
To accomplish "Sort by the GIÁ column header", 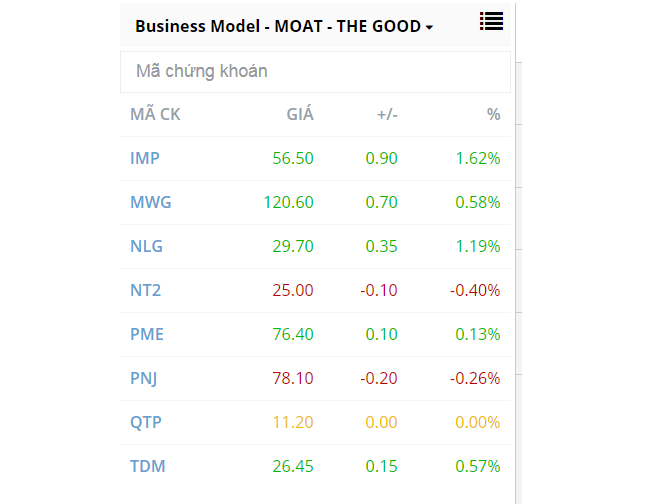I will point(300,114).
